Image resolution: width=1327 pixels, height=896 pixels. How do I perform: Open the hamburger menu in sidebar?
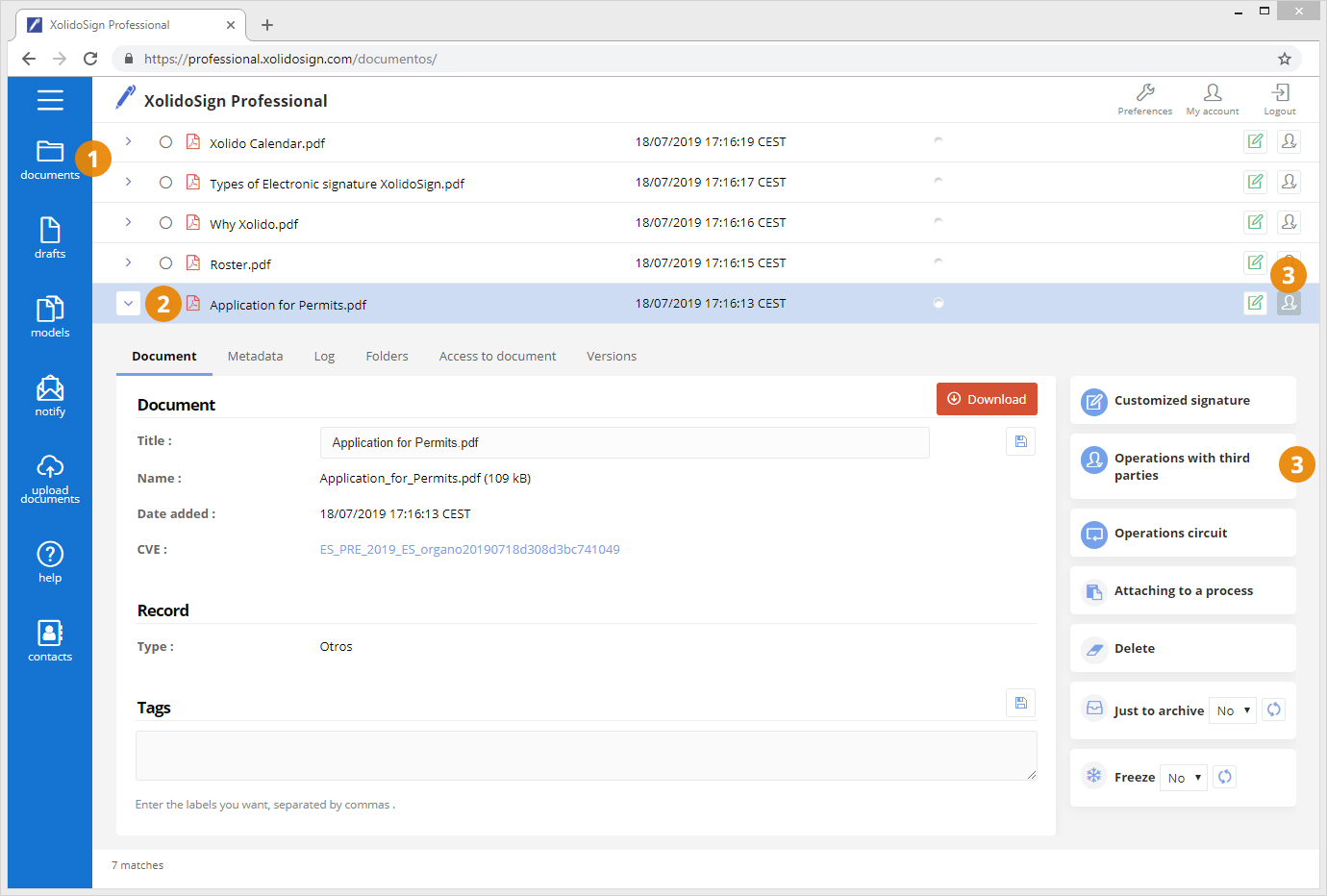tap(50, 100)
